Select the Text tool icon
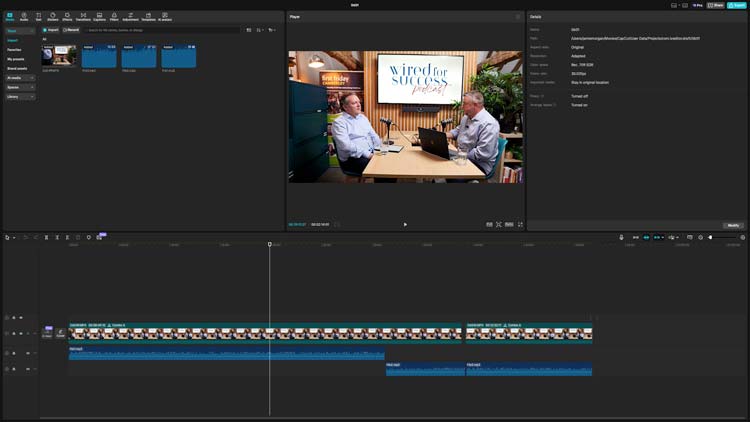Viewport: 750px width, 422px height. 38,16
